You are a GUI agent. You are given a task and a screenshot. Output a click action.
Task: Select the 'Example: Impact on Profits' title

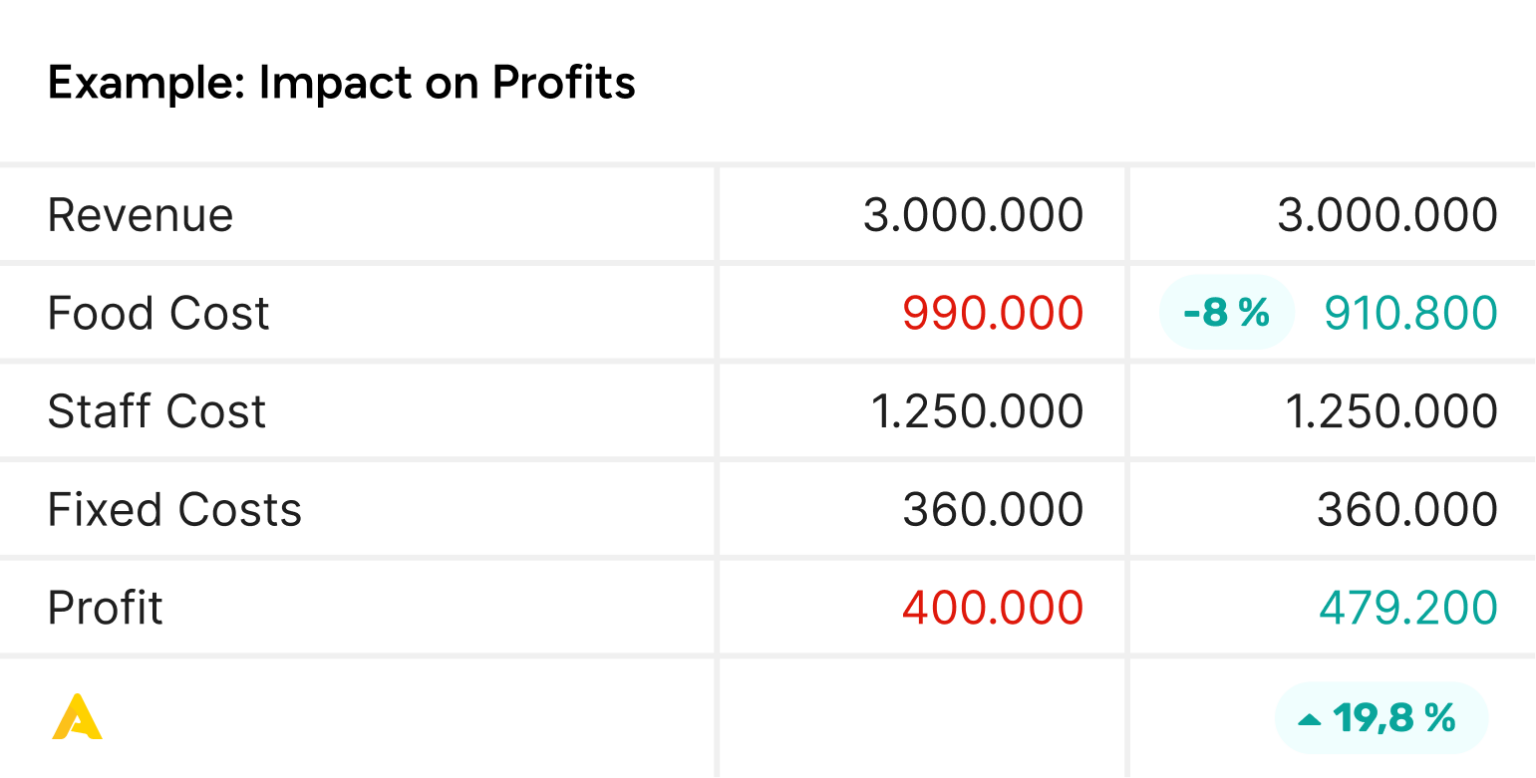tap(341, 82)
